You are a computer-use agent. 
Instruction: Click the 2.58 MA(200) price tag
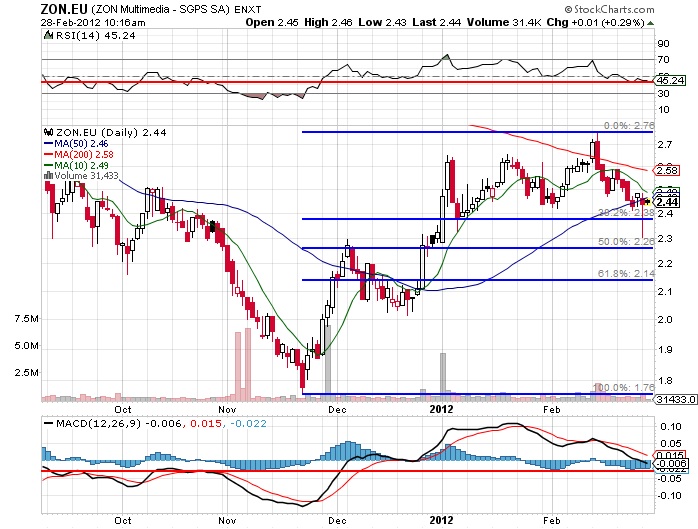click(x=667, y=171)
